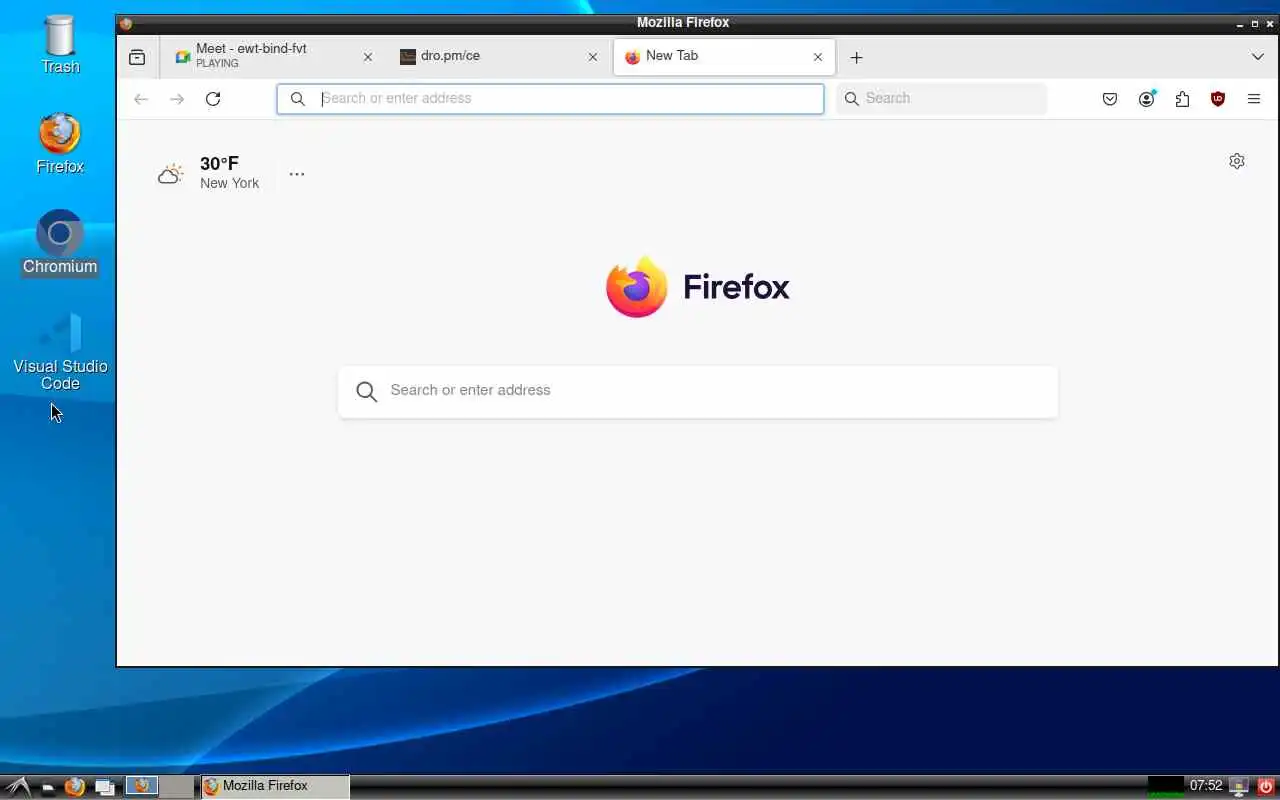Click the center page search field
Image resolution: width=1280 pixels, height=800 pixels.
(x=698, y=391)
